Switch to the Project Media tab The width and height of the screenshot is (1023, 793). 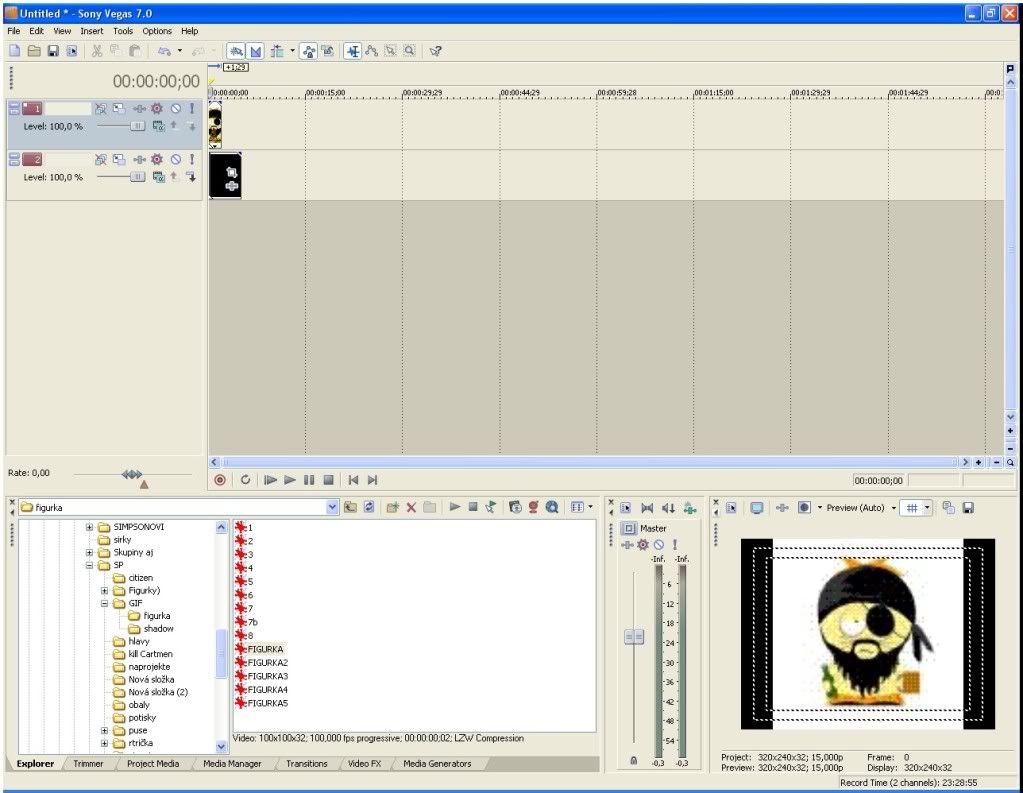(153, 764)
